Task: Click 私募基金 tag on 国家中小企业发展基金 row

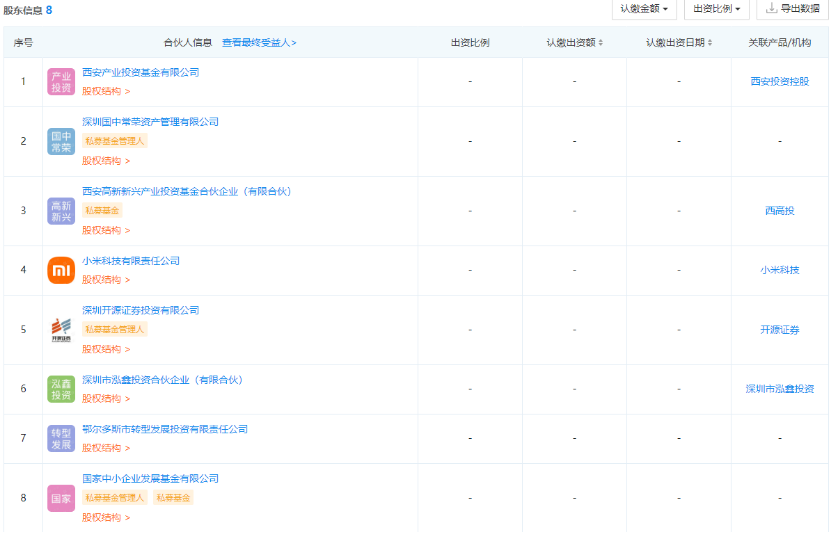Action: (173, 498)
